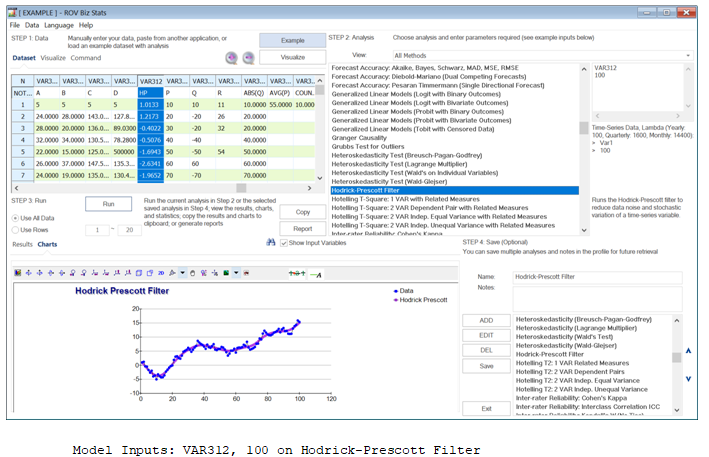Click the Exit button
The width and height of the screenshot is (709, 457).
[x=486, y=409]
